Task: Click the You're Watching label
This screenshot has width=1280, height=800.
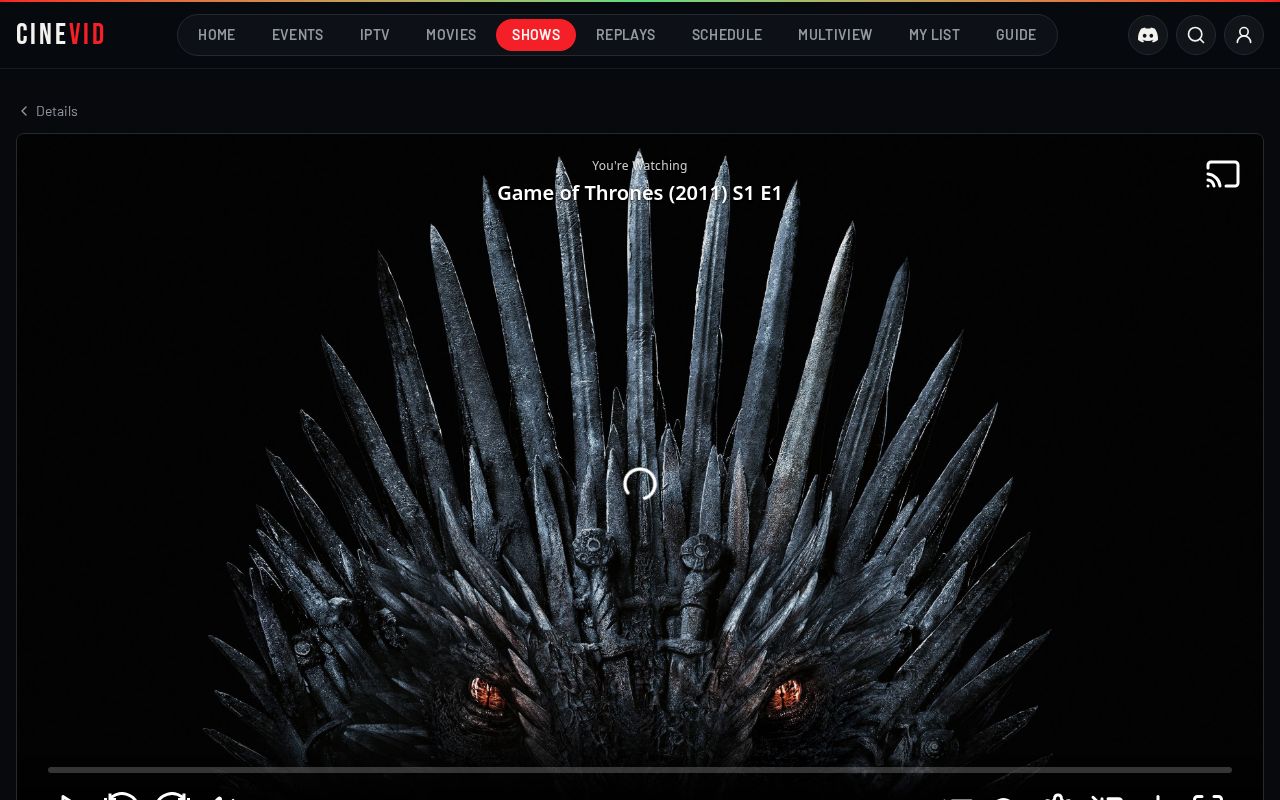Action: [x=640, y=166]
